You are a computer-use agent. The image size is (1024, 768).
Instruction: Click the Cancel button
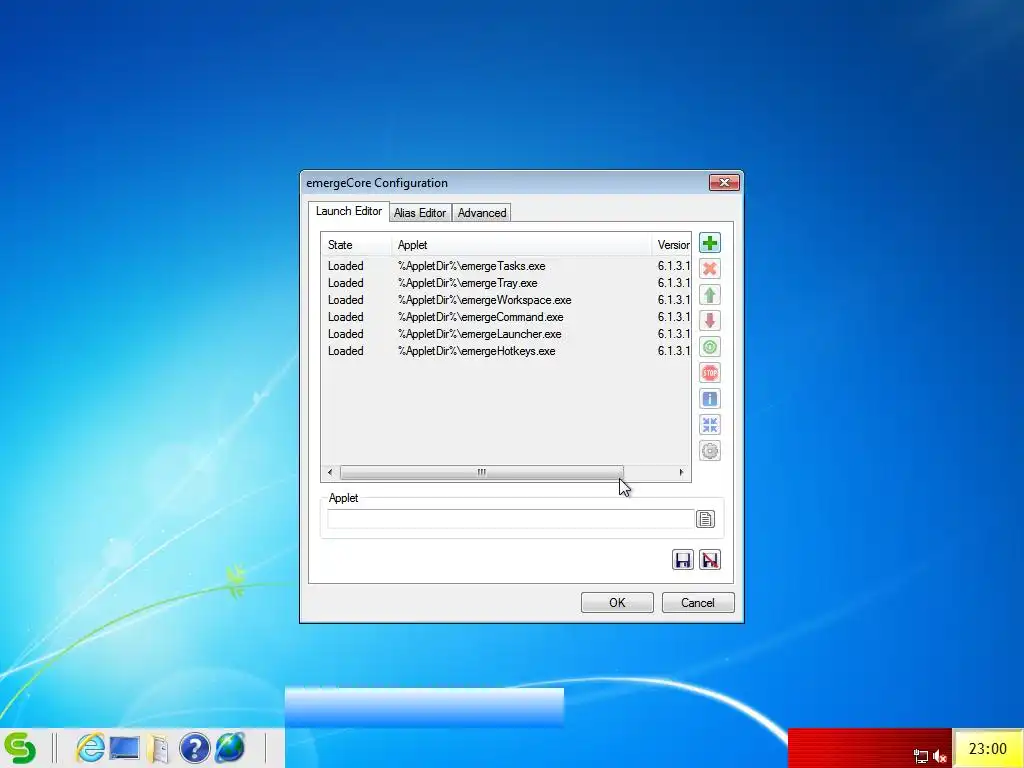(x=698, y=603)
